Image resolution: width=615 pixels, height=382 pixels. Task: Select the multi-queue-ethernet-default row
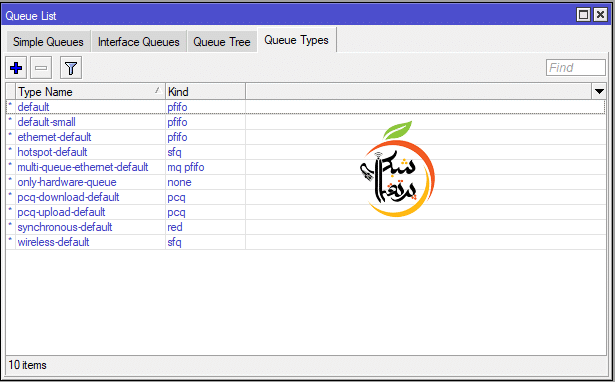[x=306, y=167]
